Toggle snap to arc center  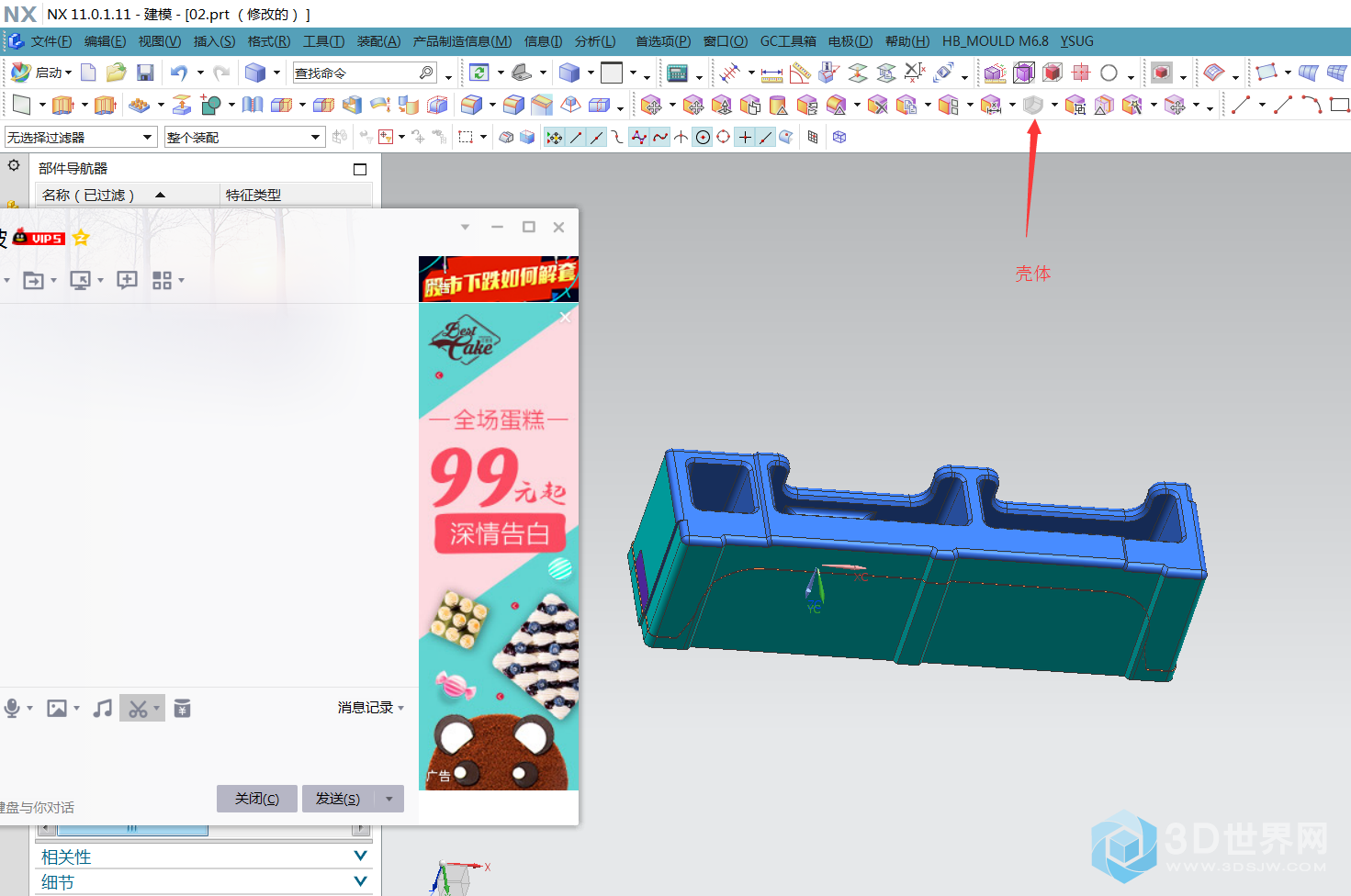[703, 138]
